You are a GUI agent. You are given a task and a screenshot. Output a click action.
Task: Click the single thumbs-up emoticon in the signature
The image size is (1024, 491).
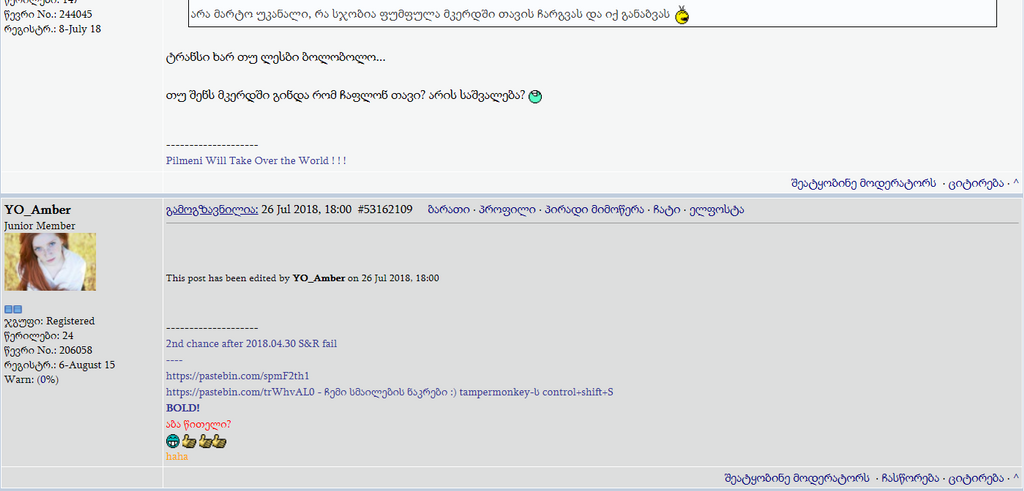(x=189, y=442)
